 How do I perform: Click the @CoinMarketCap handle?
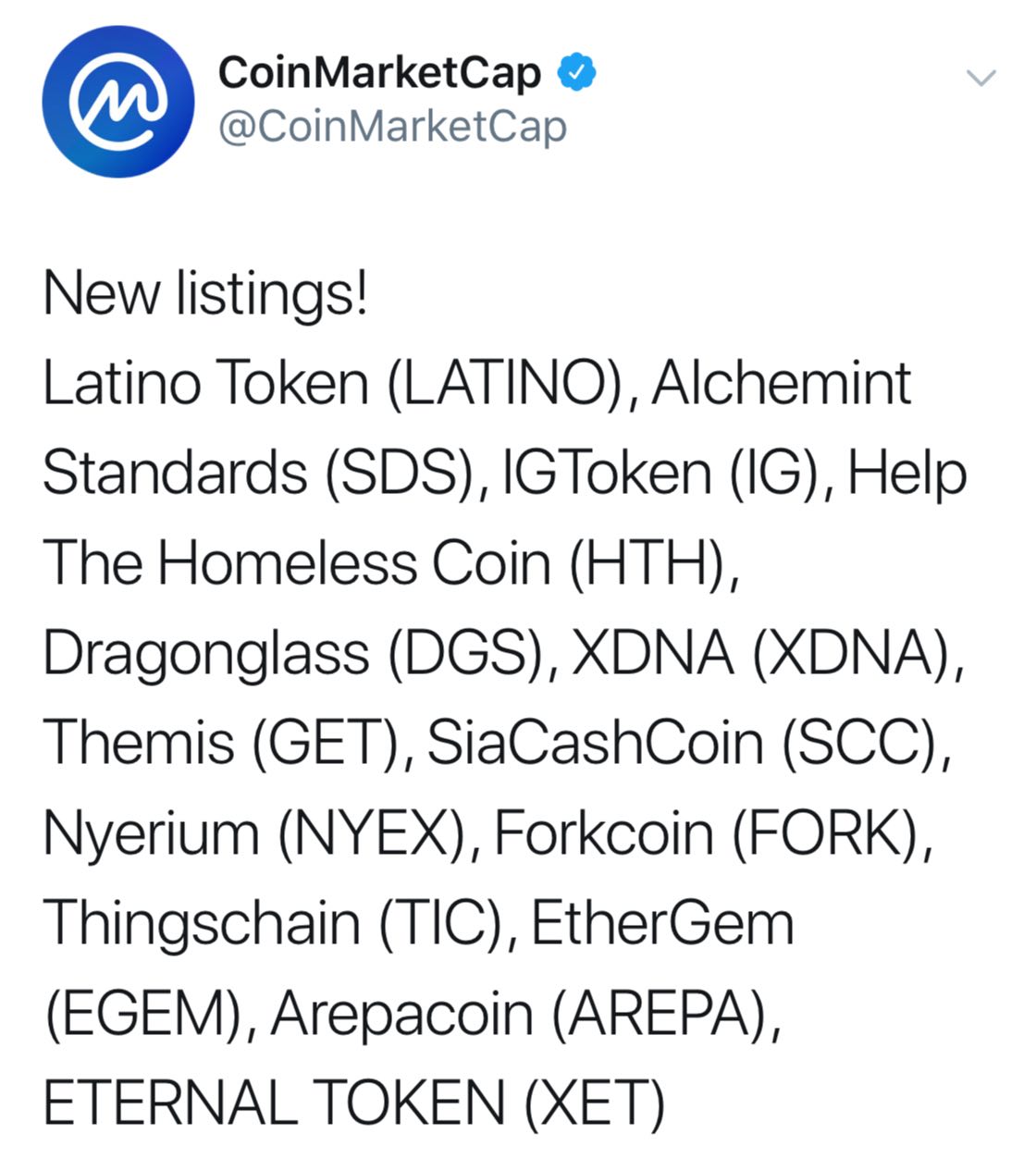pyautogui.click(x=392, y=128)
